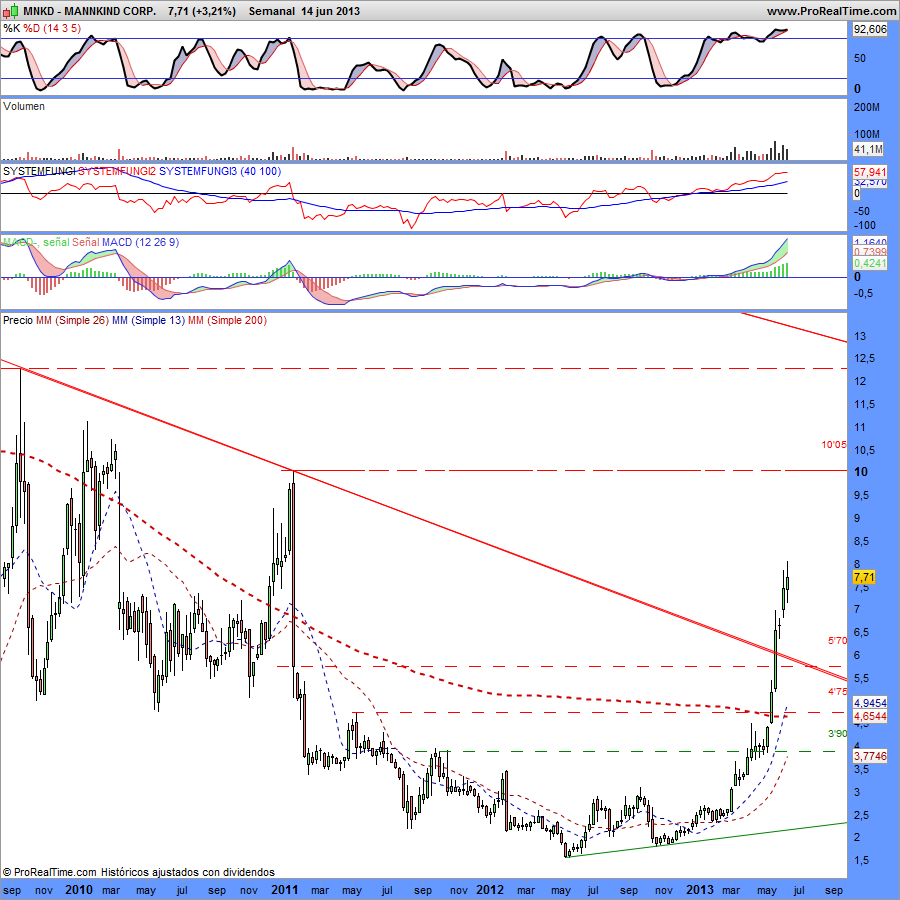The image size is (900, 900).
Task: Click the 3,7746 average value tag
Action: click(x=870, y=756)
